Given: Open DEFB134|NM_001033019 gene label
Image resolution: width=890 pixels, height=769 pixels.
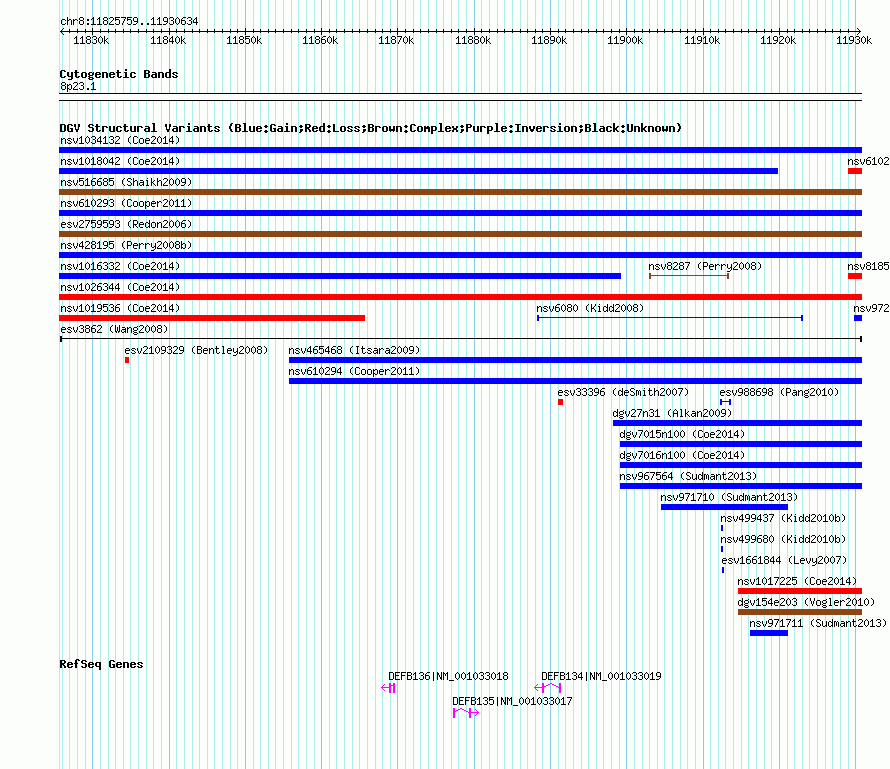Looking at the screenshot, I should point(601,676).
